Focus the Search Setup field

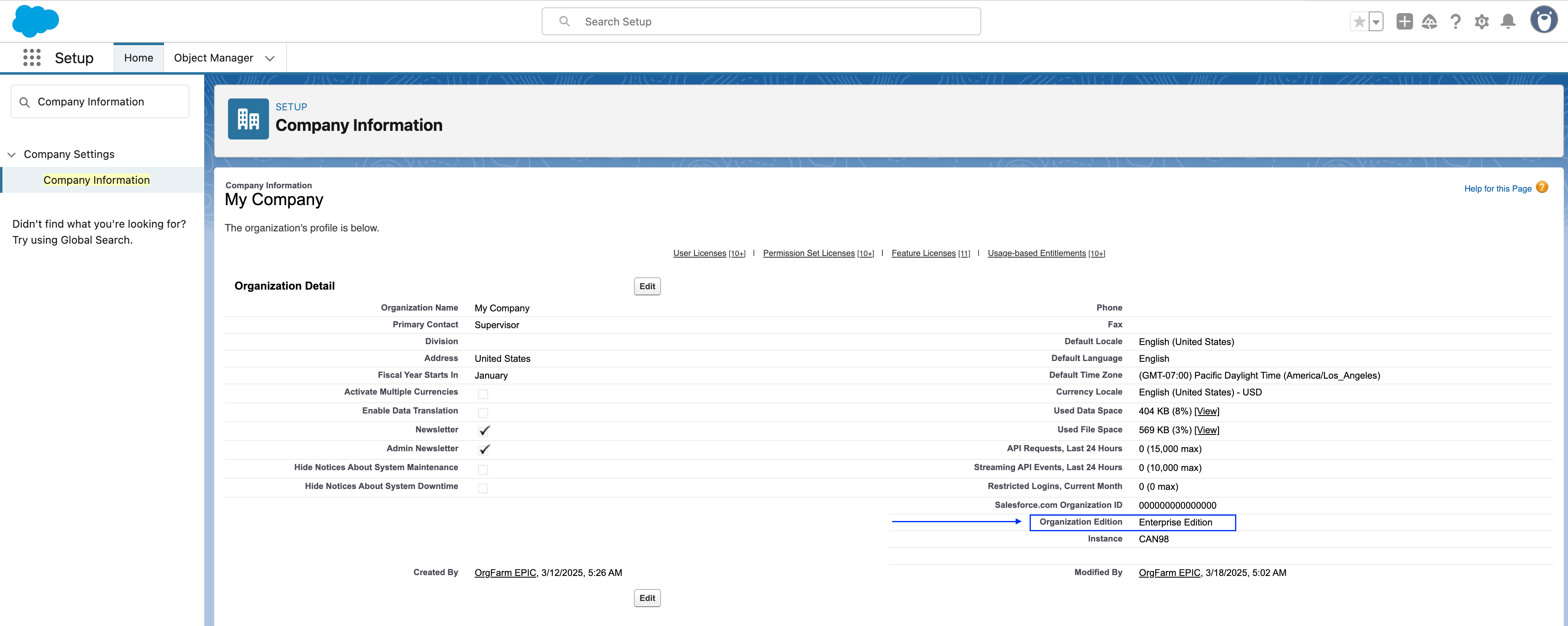(x=761, y=21)
